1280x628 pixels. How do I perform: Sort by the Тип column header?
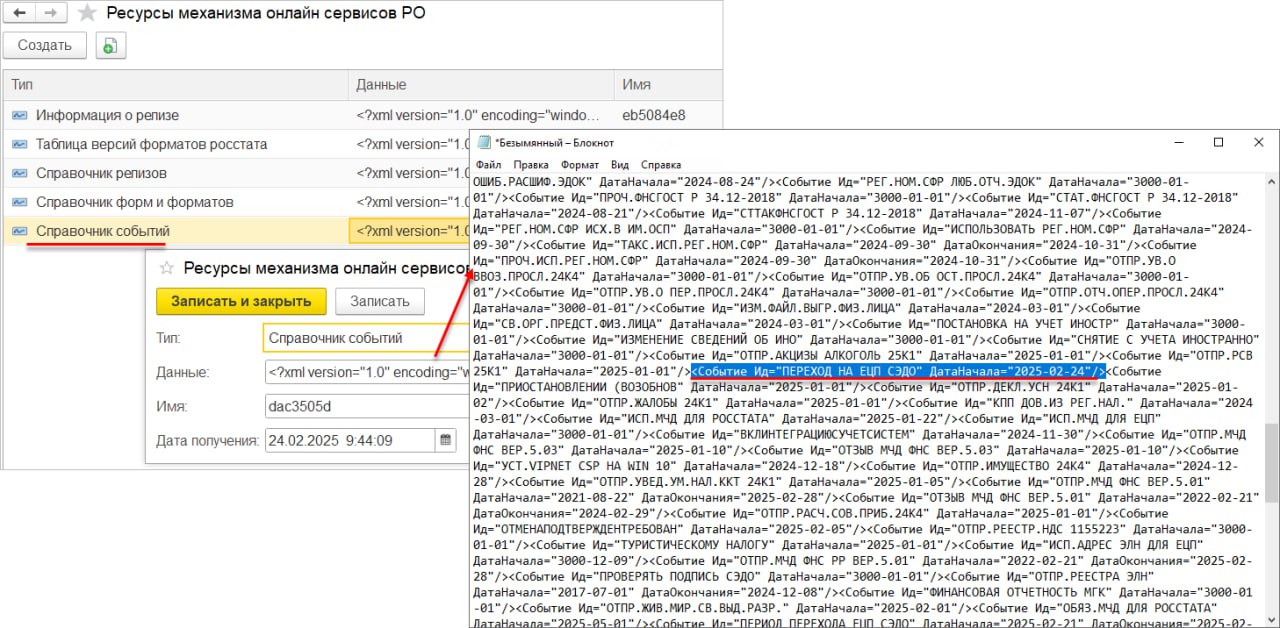tap(175, 85)
